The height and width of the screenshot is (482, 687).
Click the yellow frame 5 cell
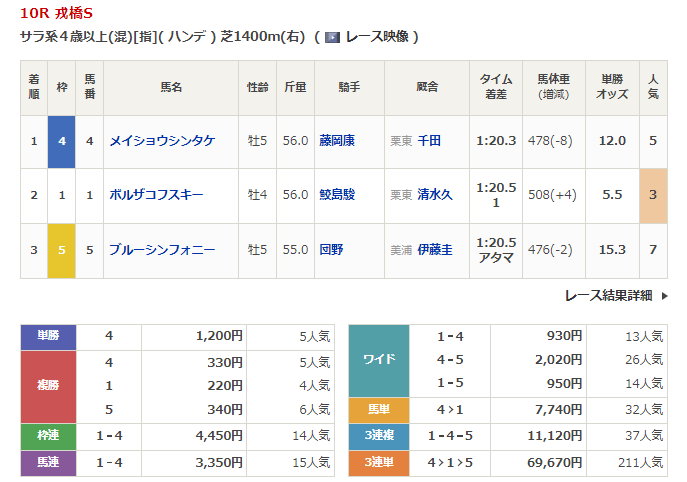62,251
